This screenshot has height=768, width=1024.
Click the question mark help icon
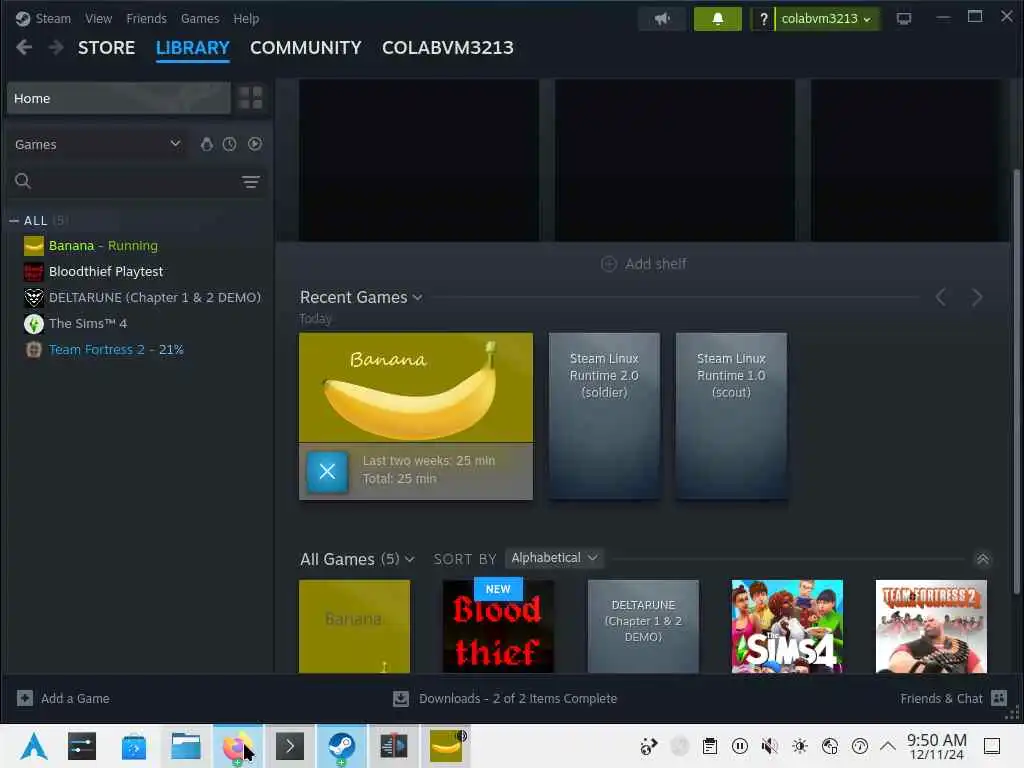(x=763, y=19)
